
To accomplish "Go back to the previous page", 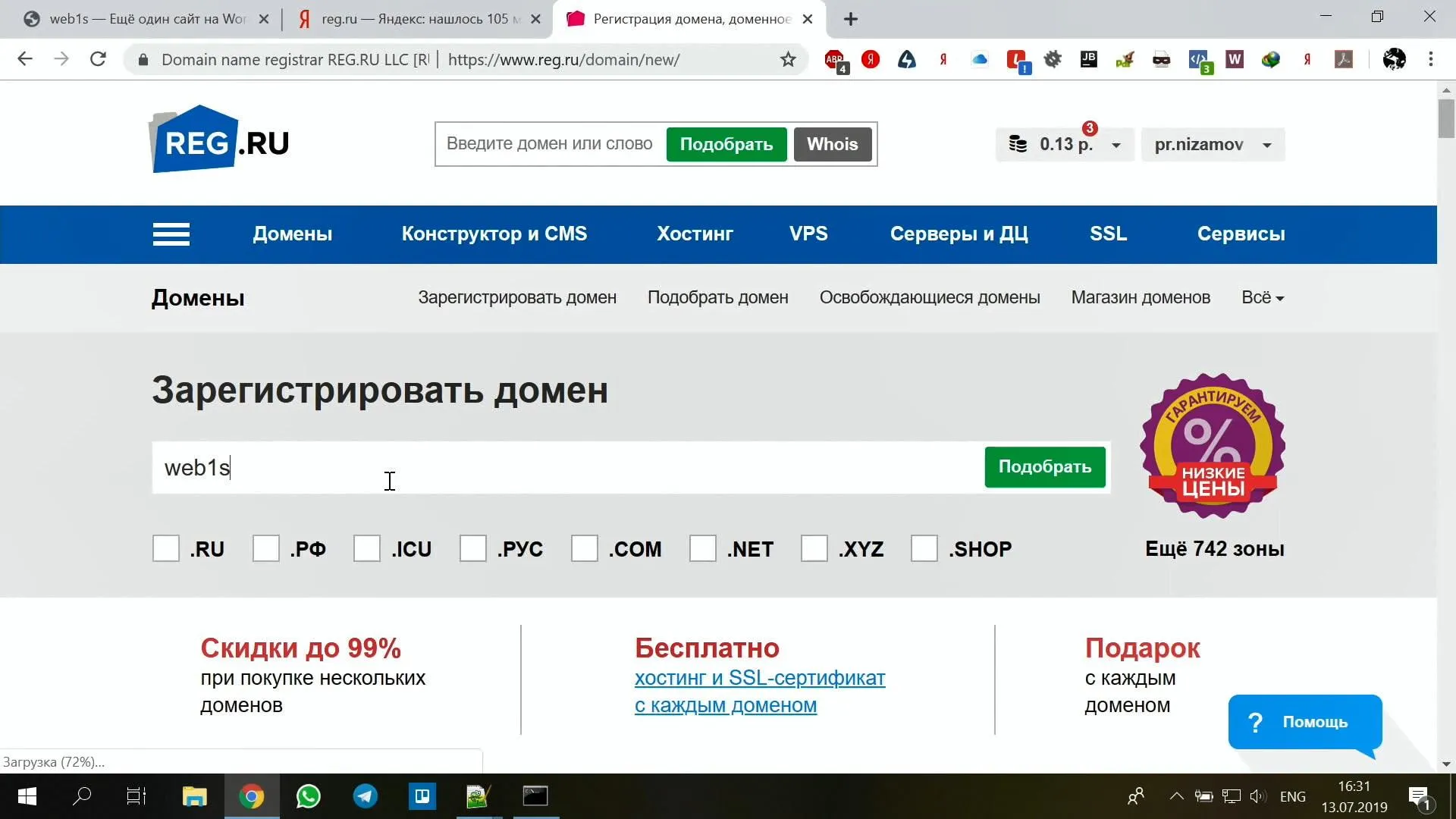I will click(x=25, y=59).
